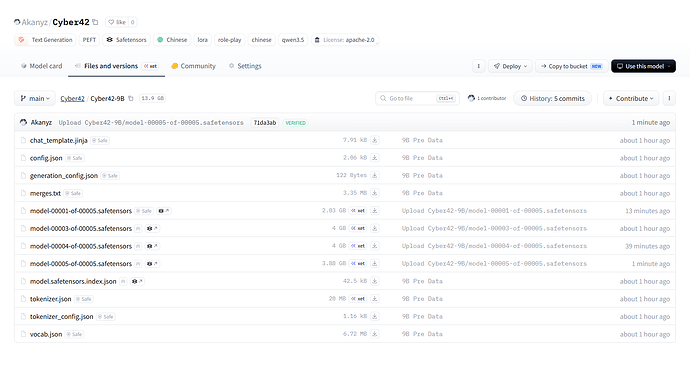
Task: Open commit message for model-00004 upload
Action: pos(494,246)
